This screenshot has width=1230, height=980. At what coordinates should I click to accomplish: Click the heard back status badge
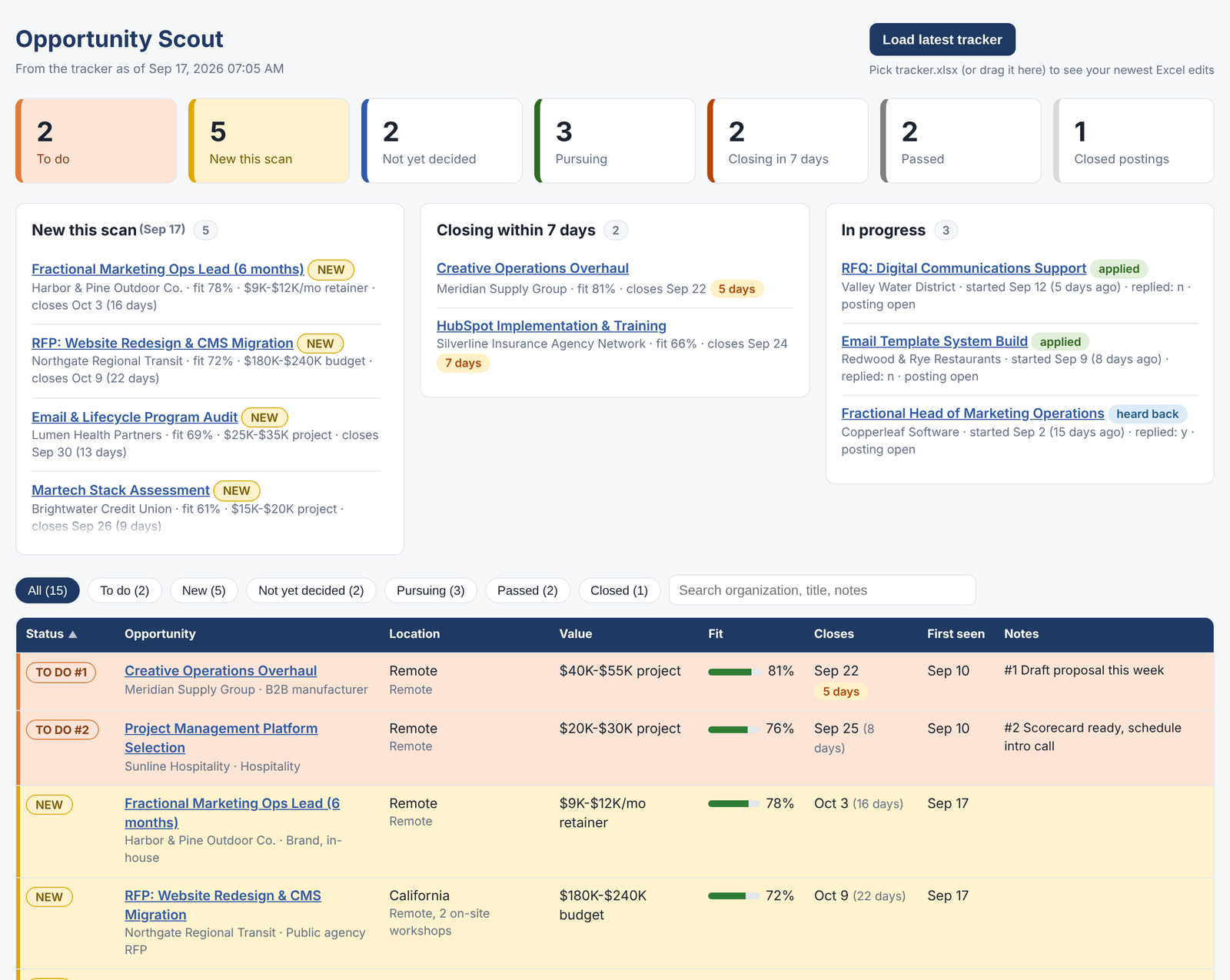(x=1147, y=414)
